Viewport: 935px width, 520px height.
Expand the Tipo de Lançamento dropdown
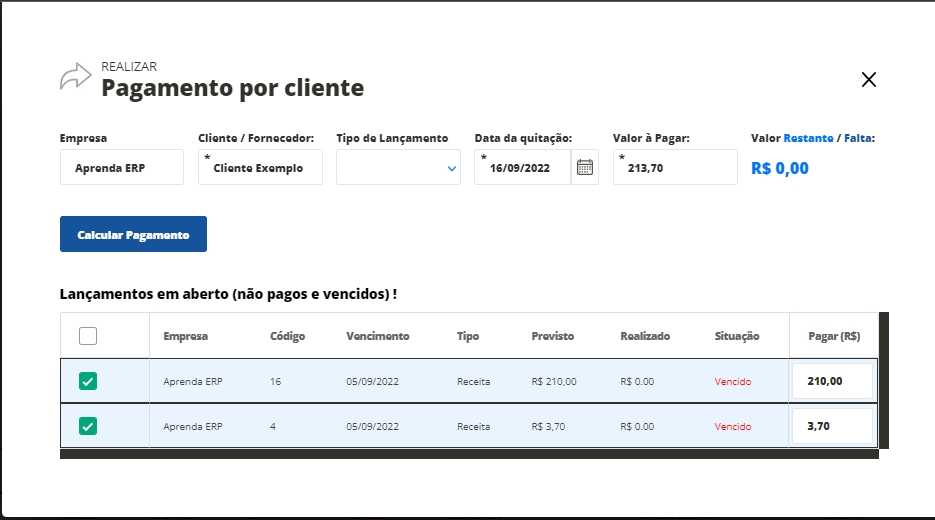(x=398, y=168)
